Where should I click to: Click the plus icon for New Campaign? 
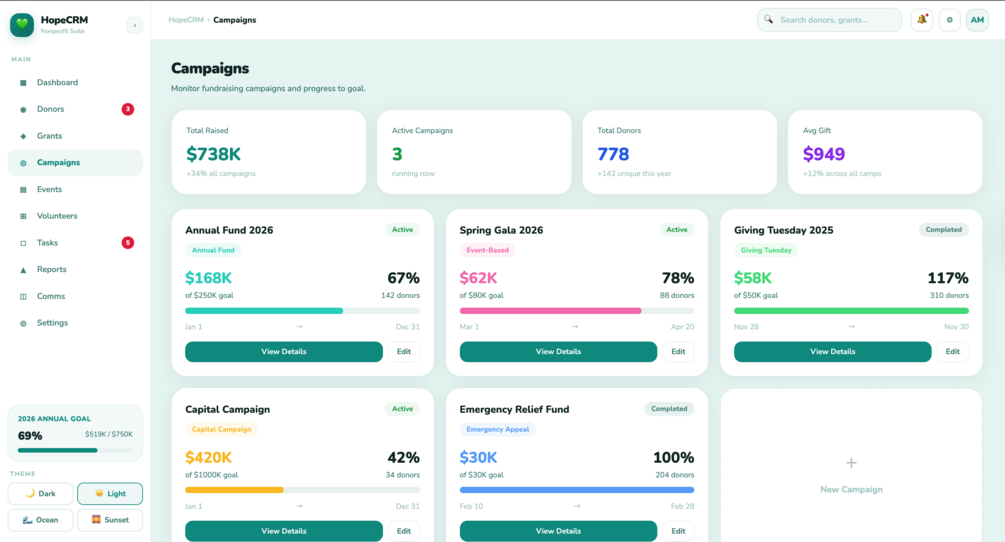[x=851, y=463]
